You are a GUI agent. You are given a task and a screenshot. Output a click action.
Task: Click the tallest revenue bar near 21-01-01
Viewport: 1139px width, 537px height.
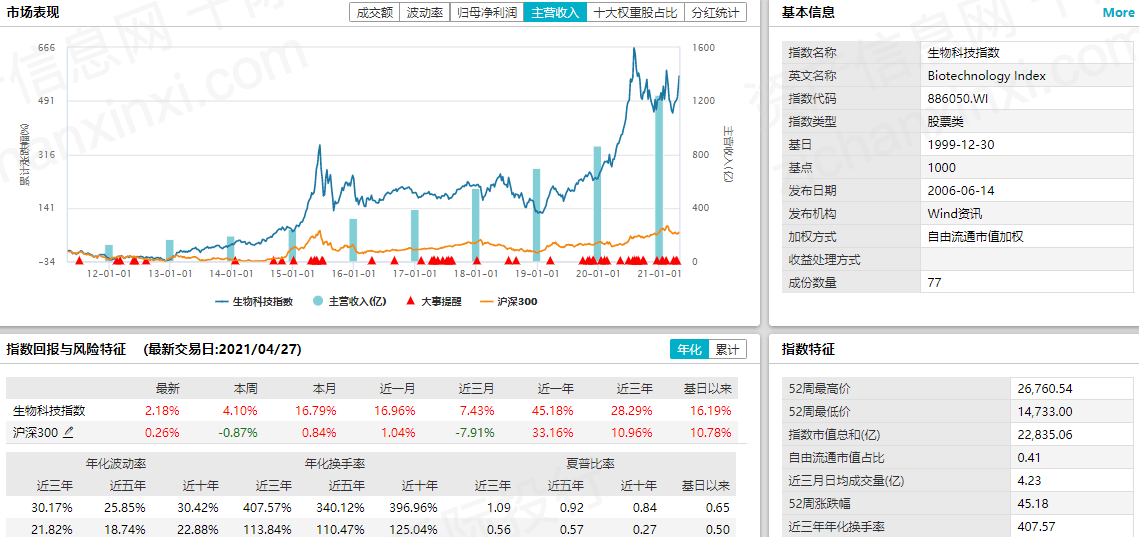pyautogui.click(x=659, y=170)
